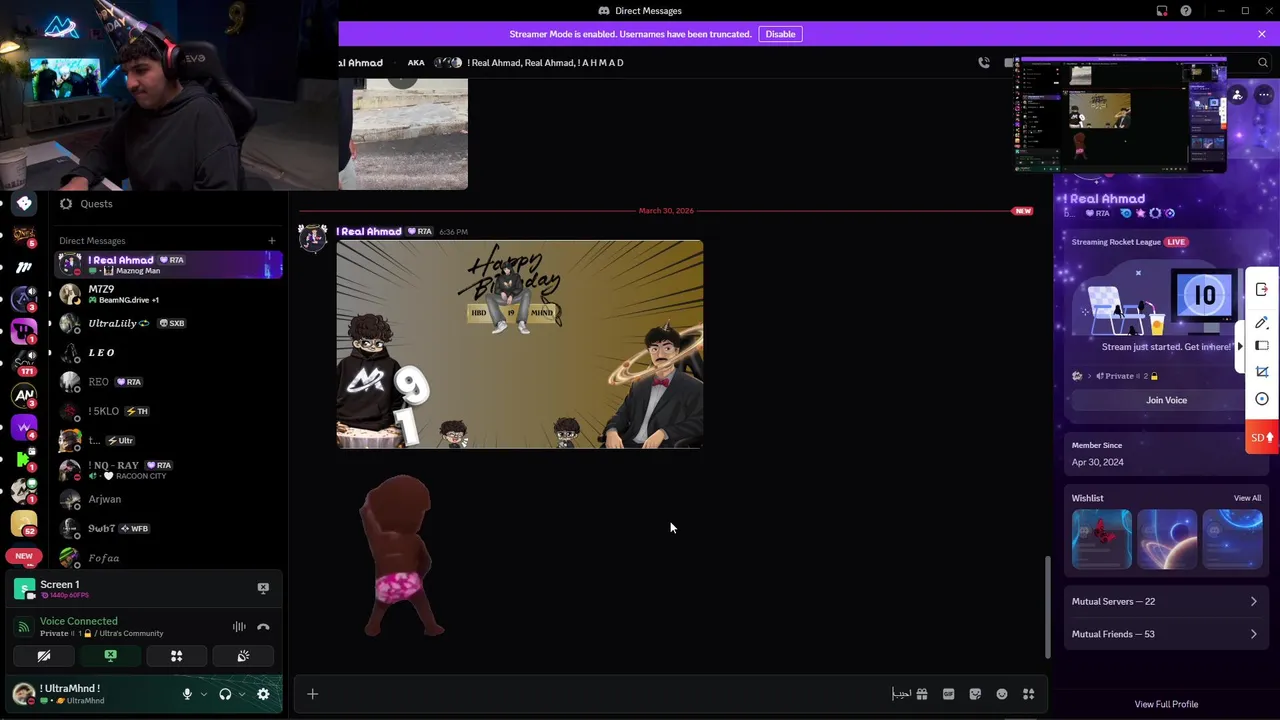
Task: Open friend options icon on profile
Action: (1237, 95)
